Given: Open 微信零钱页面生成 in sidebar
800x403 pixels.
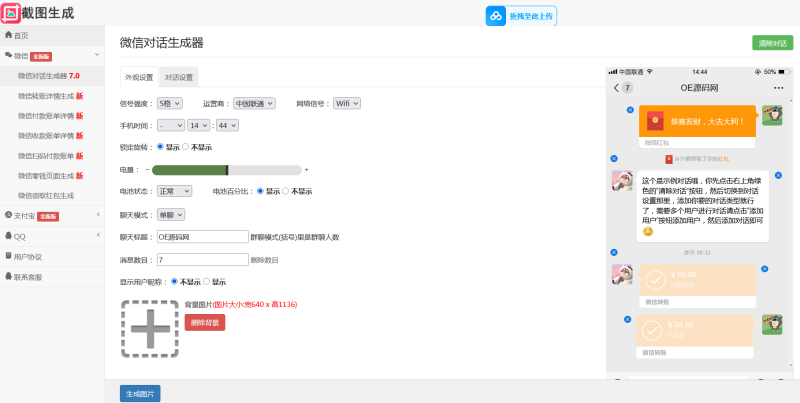Looking at the screenshot, I should point(52,175).
